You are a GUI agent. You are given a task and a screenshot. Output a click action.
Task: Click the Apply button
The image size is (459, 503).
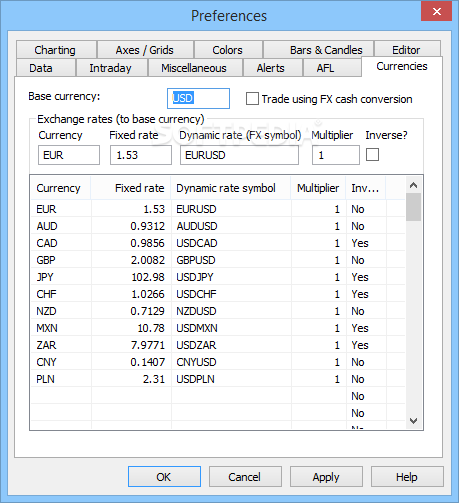tap(326, 477)
